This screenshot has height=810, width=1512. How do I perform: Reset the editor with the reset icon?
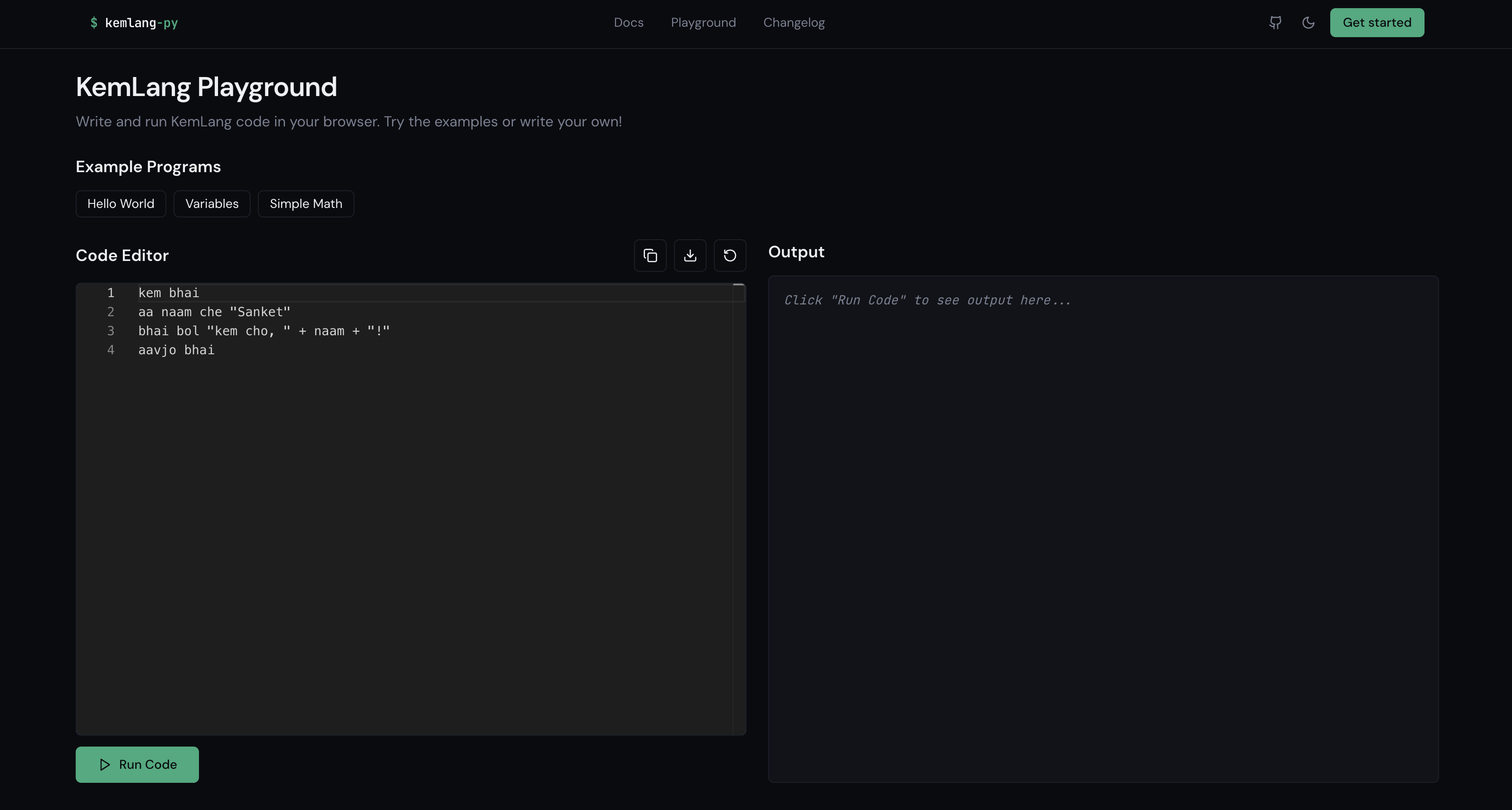[x=730, y=256]
